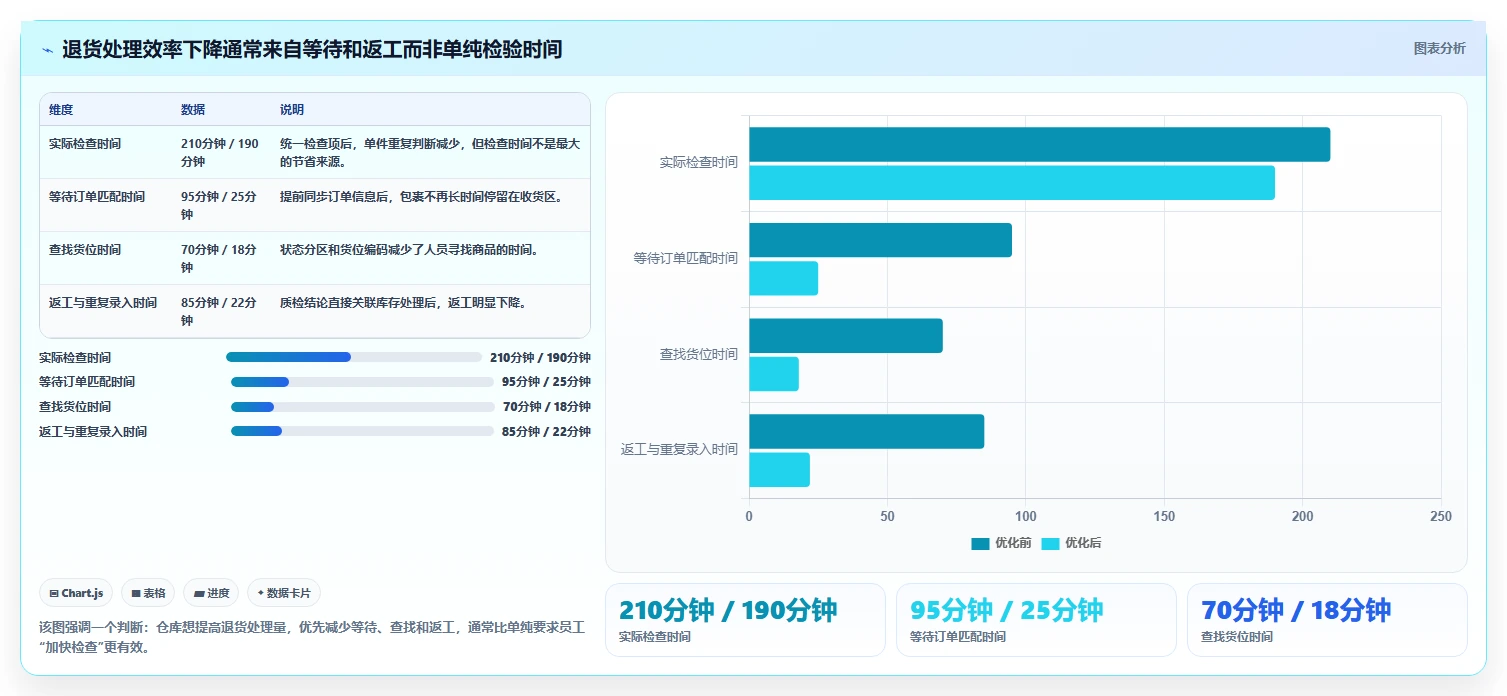
Task: Click the x-axis tick label 150
Action: coord(1164,516)
